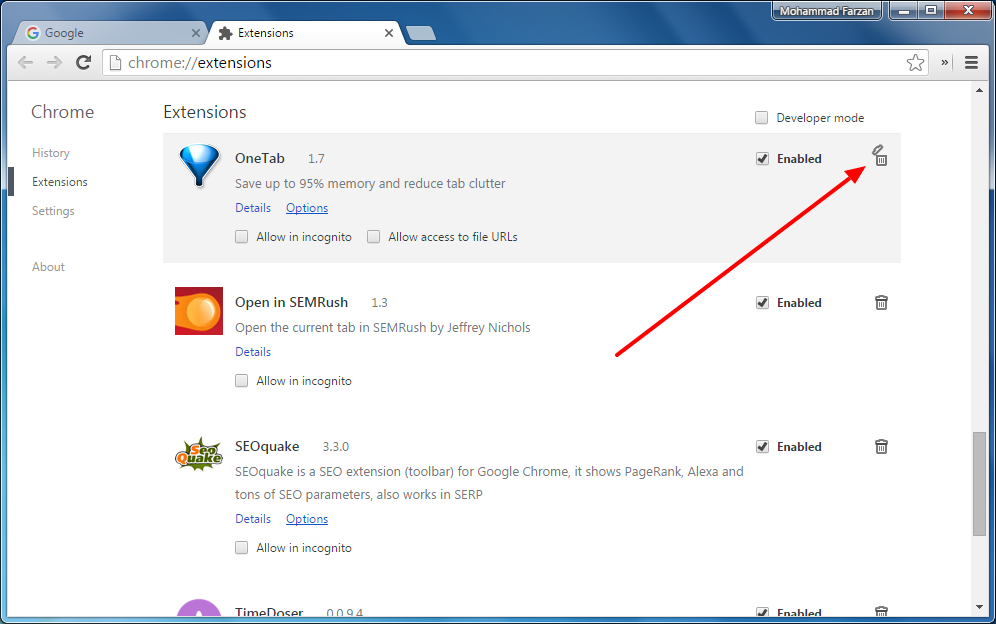Show hidden toolbar extensions chevron
Screen dimensions: 996x624
click(945, 62)
